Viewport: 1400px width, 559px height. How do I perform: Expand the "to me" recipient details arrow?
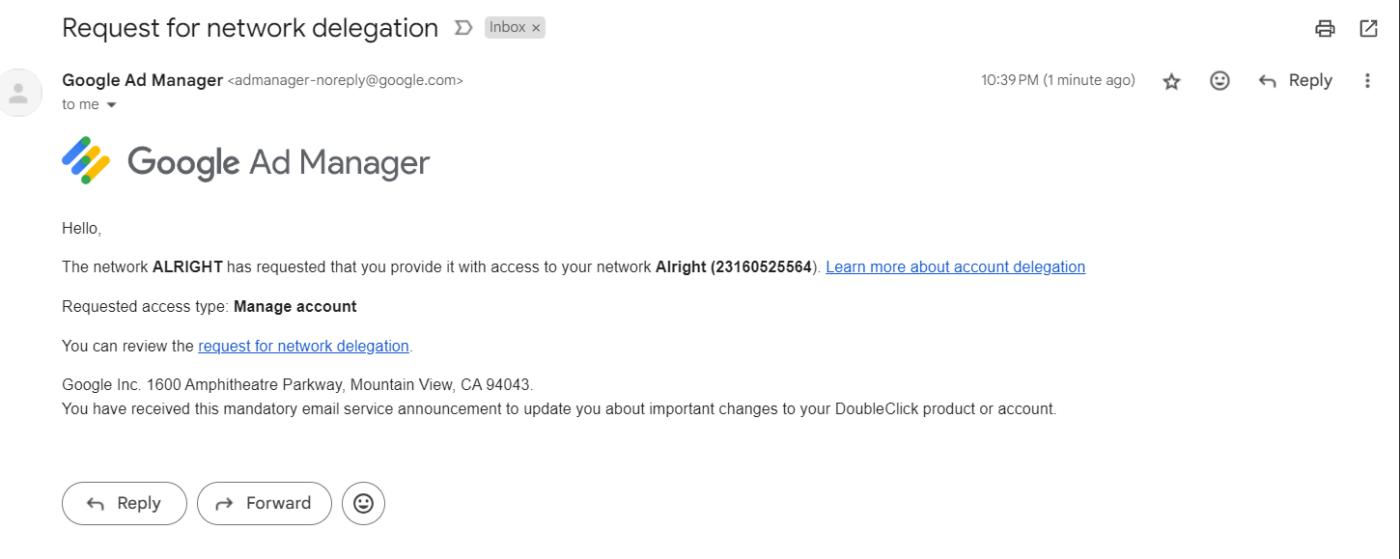(x=111, y=105)
